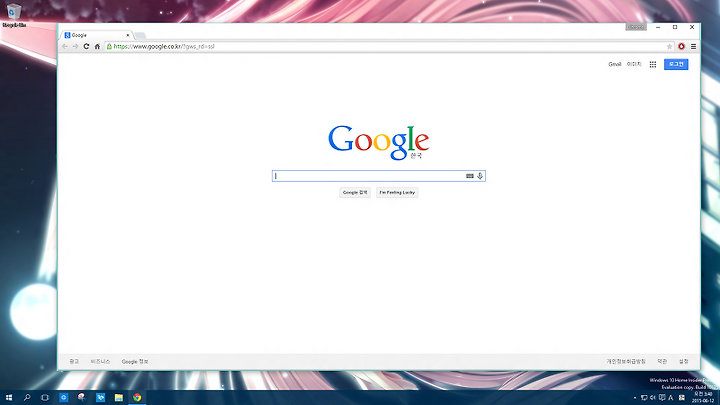Click the I'm Feeling Lucky button
Image resolution: width=720 pixels, height=405 pixels.
coord(397,192)
